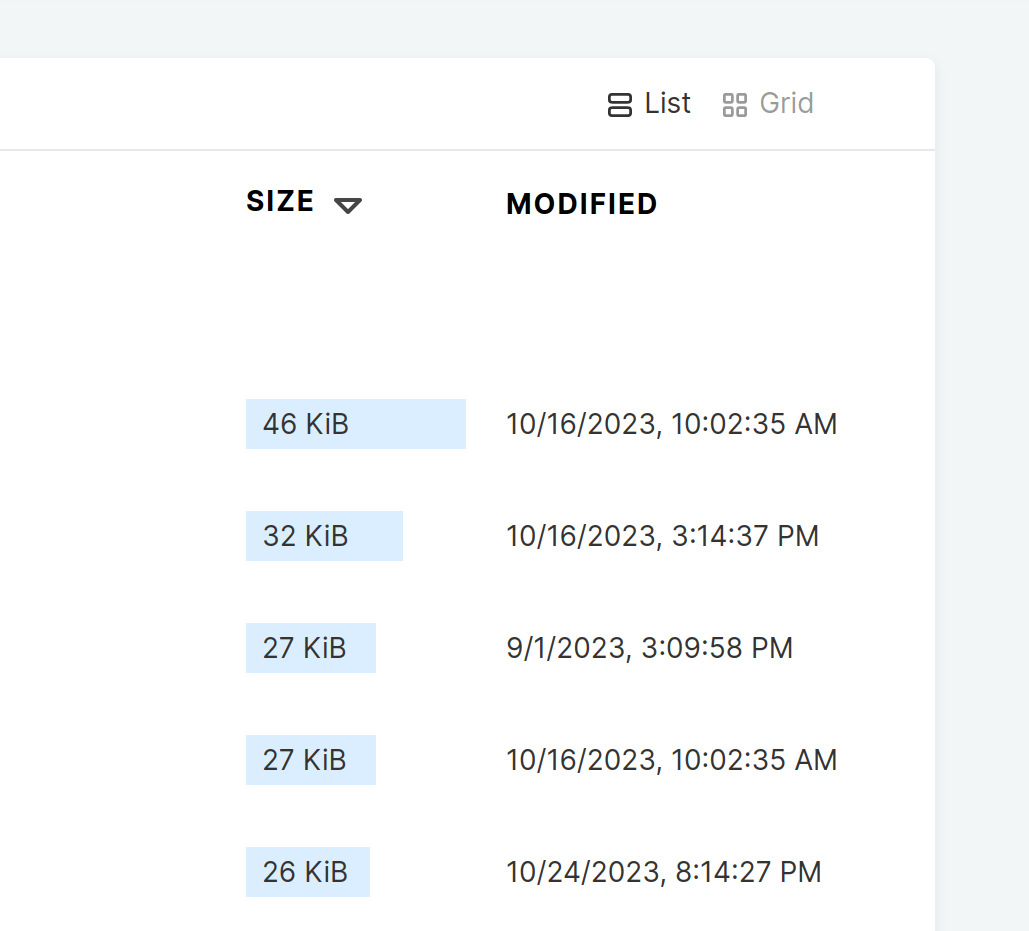The height and width of the screenshot is (931, 1029).
Task: Click the shortest blue size bar
Action: point(359,872)
